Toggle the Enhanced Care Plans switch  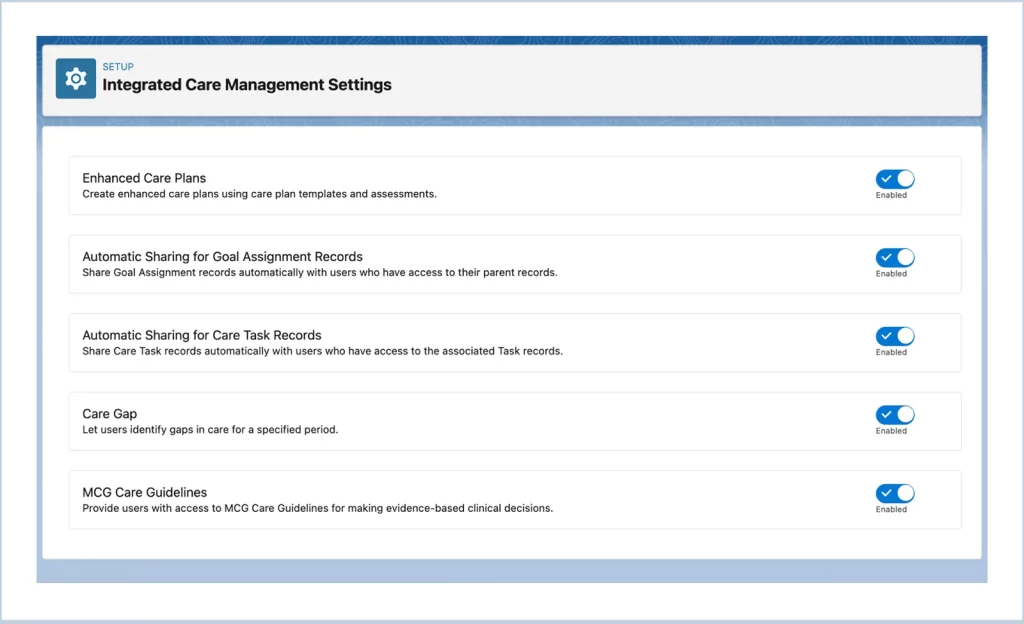(x=895, y=179)
